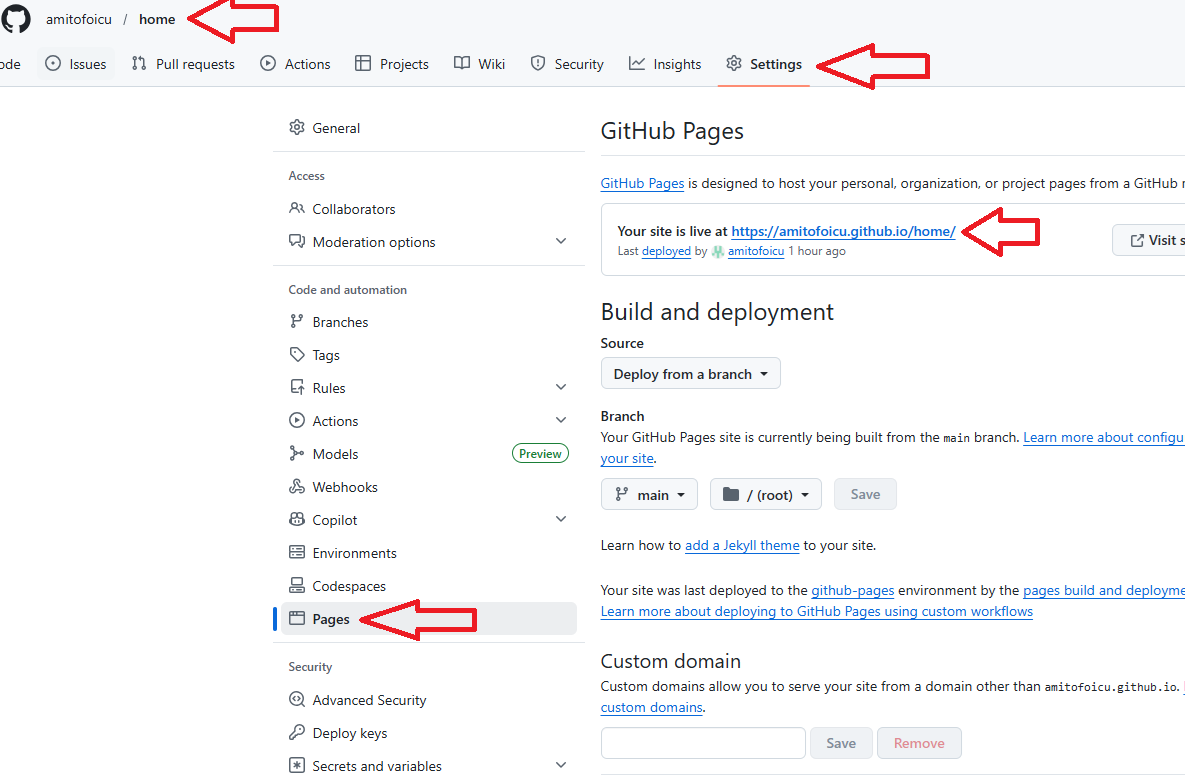Click the Issues tab icon
This screenshot has width=1185, height=782.
click(53, 64)
